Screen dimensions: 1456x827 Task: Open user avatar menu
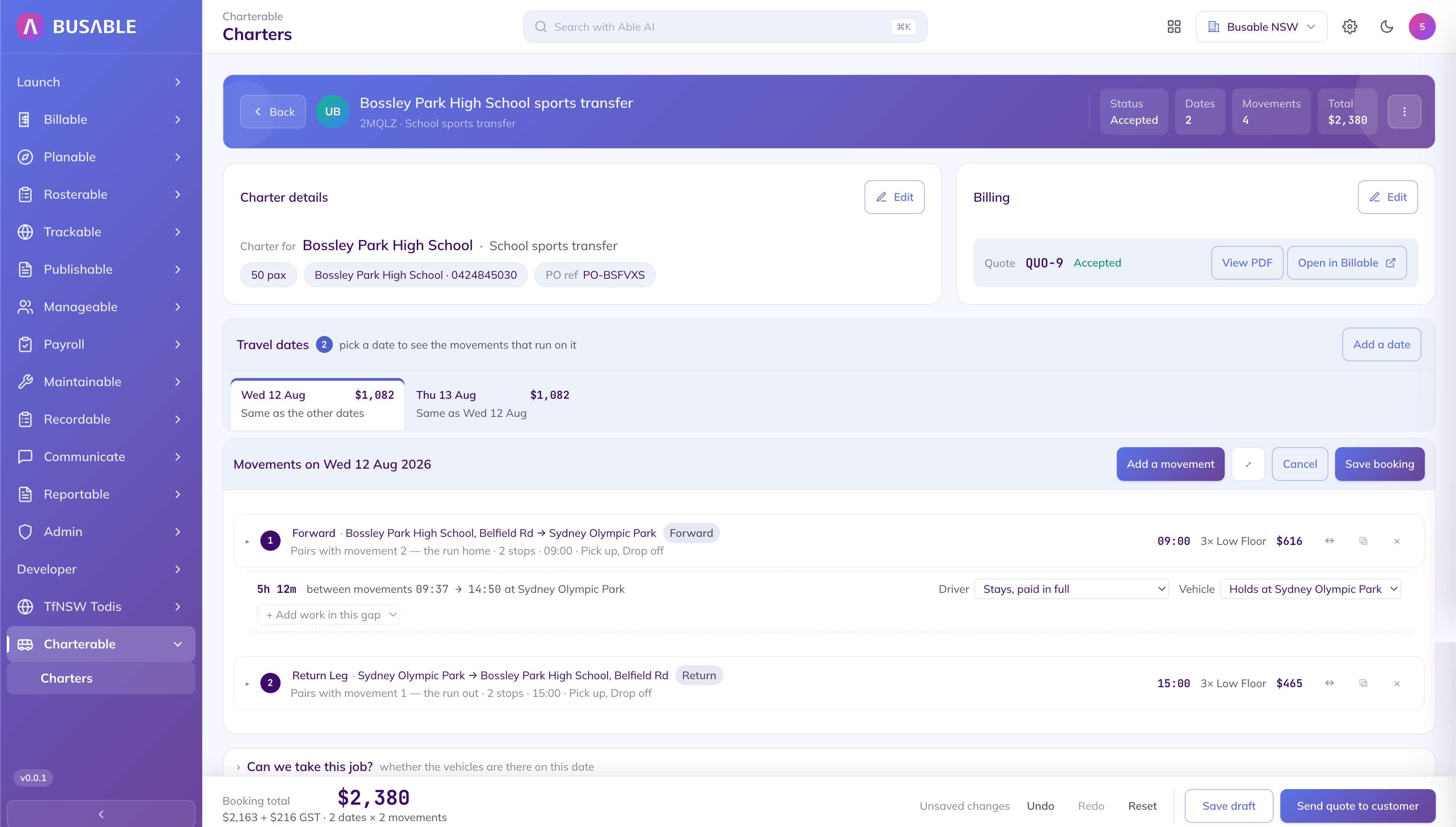pyautogui.click(x=1422, y=27)
